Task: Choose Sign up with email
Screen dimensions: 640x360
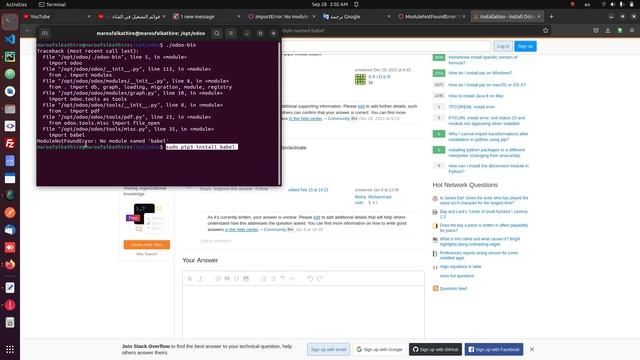Action: pyautogui.click(x=329, y=349)
